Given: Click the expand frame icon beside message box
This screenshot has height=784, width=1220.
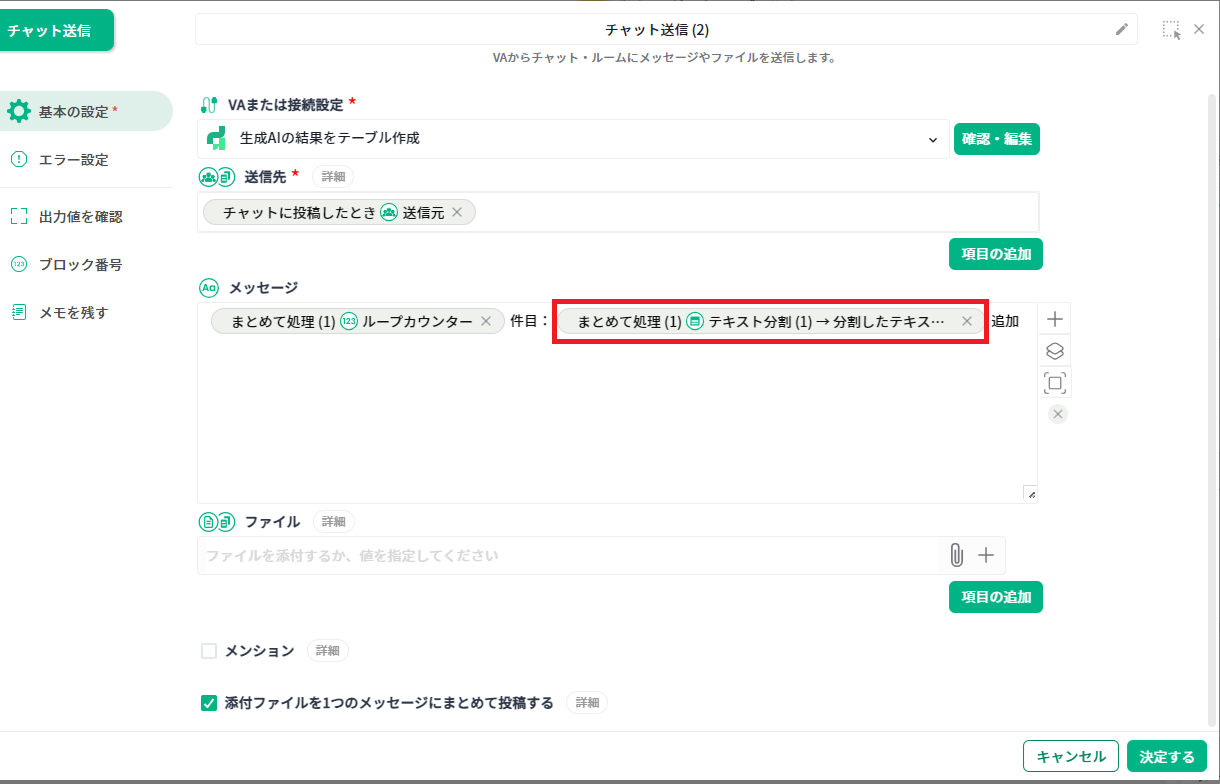Looking at the screenshot, I should tap(1054, 382).
